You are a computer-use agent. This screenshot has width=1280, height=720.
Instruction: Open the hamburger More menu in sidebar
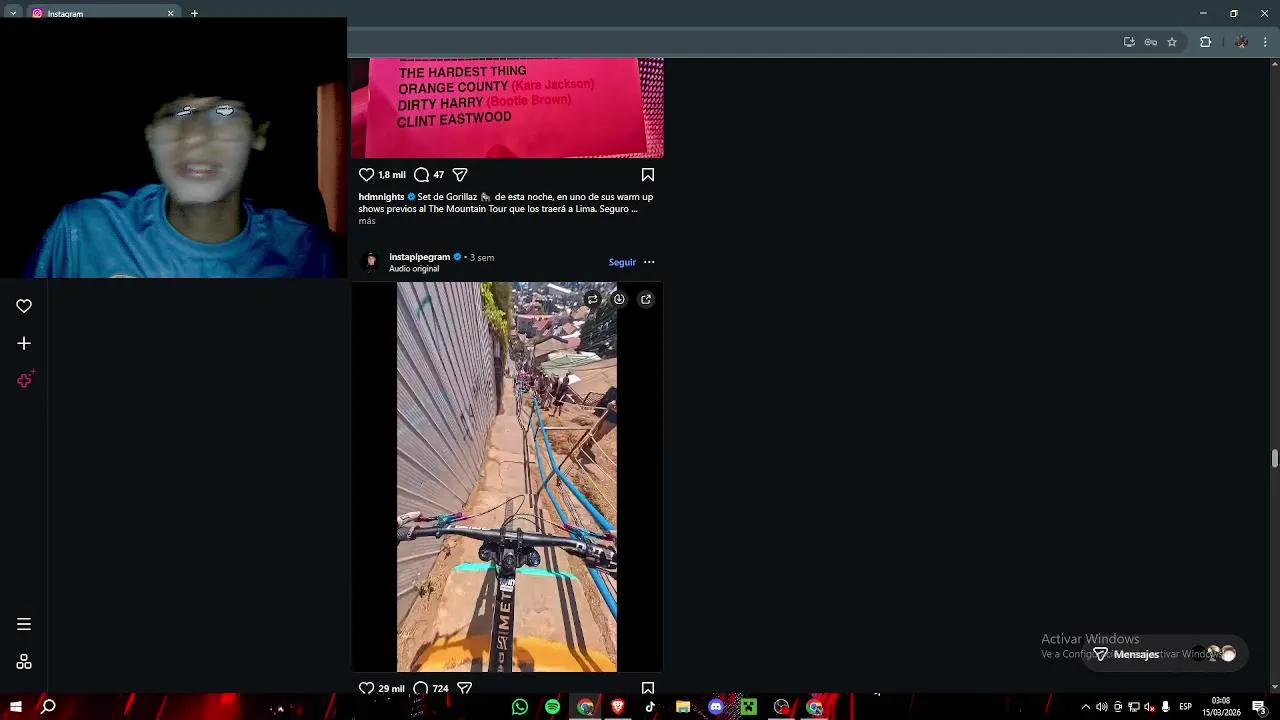coord(24,624)
